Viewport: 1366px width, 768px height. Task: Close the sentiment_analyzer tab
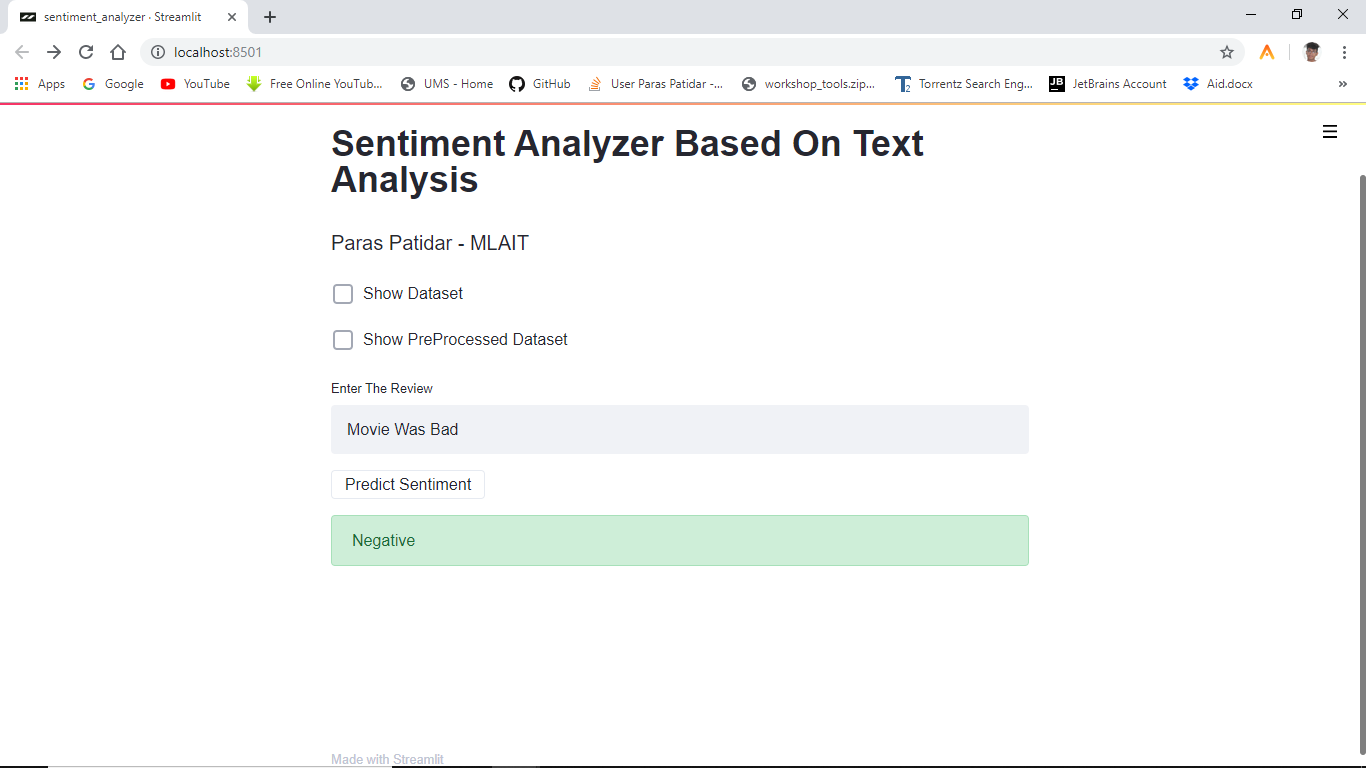tap(232, 17)
